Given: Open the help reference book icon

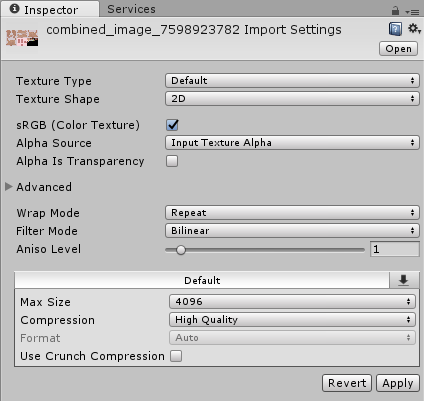Looking at the screenshot, I should tap(395, 29).
